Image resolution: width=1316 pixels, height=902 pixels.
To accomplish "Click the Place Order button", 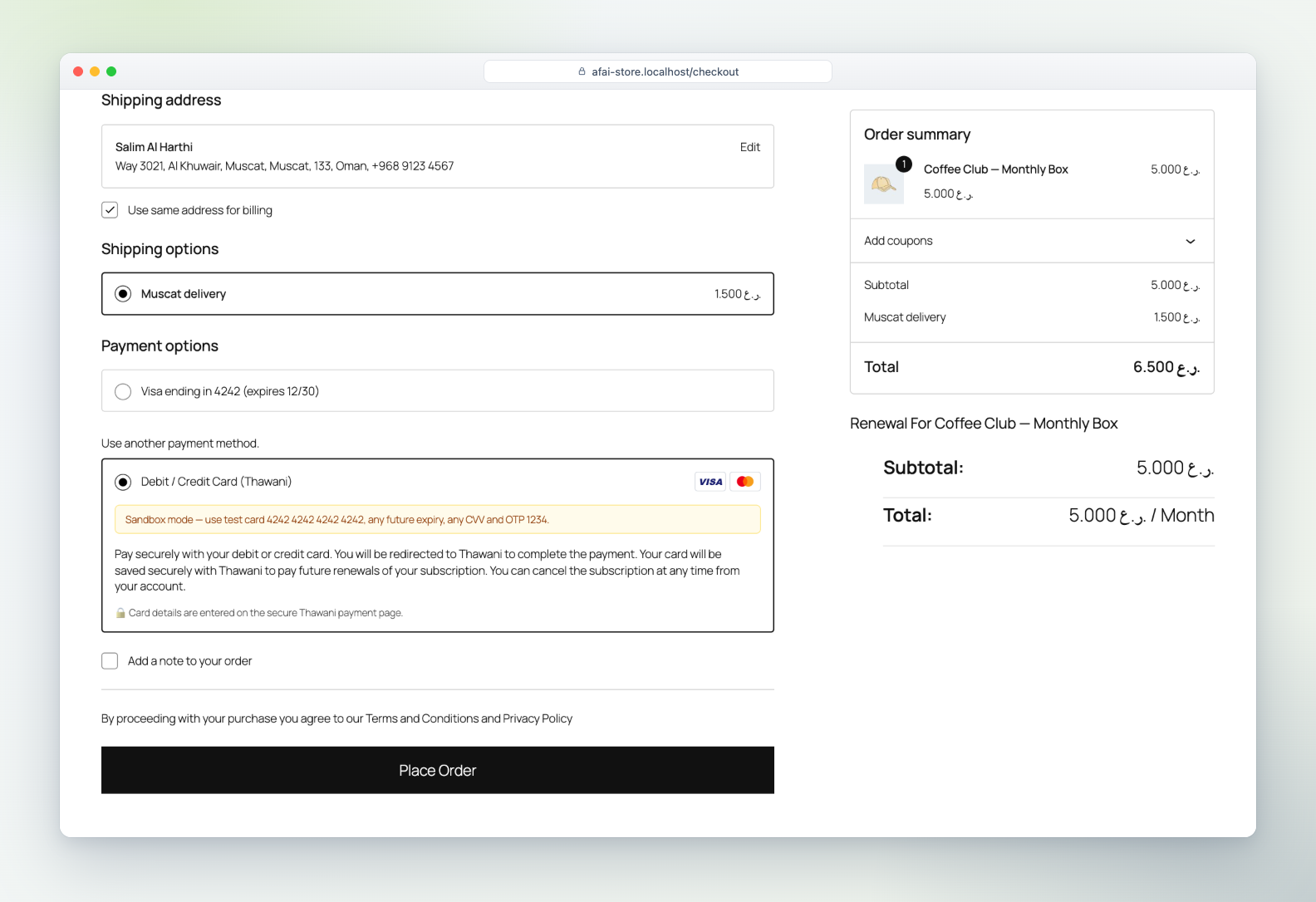I will 438,770.
